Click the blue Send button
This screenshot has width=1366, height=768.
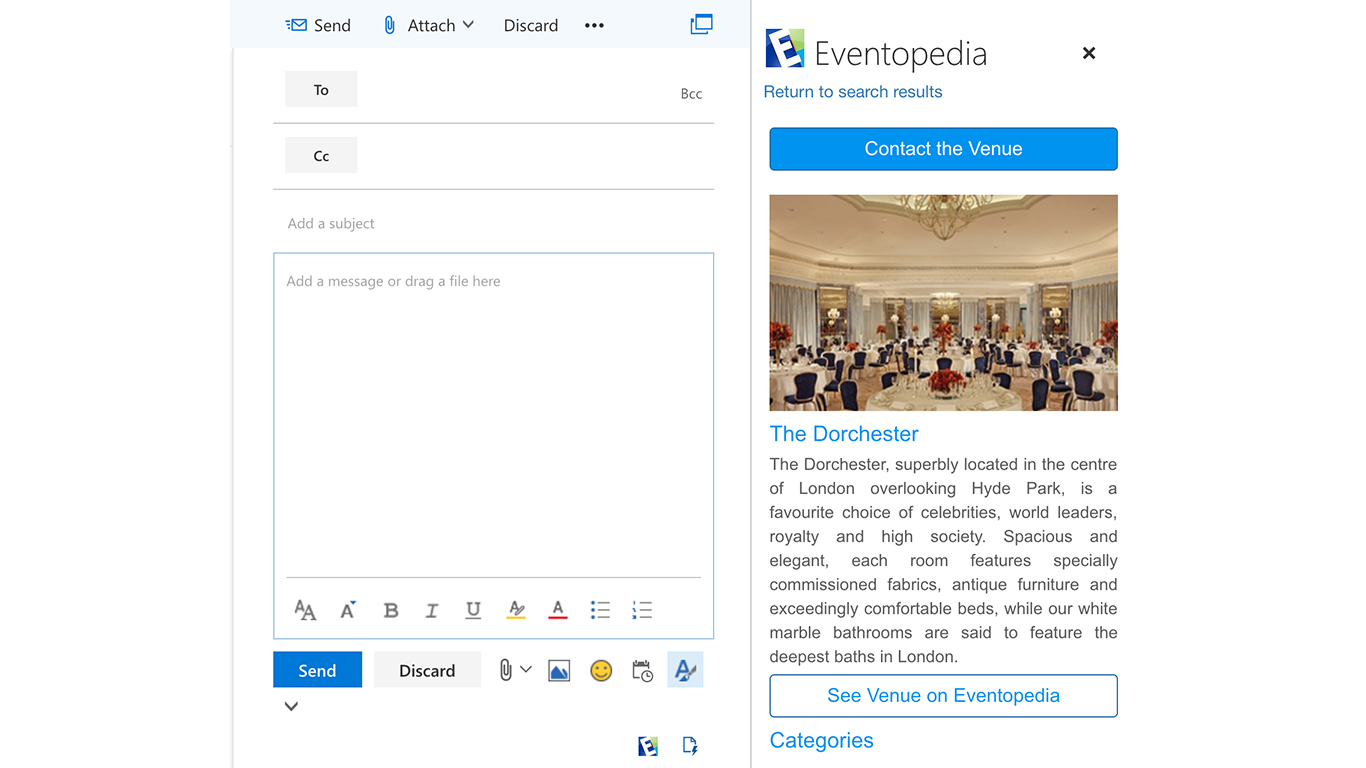point(317,670)
